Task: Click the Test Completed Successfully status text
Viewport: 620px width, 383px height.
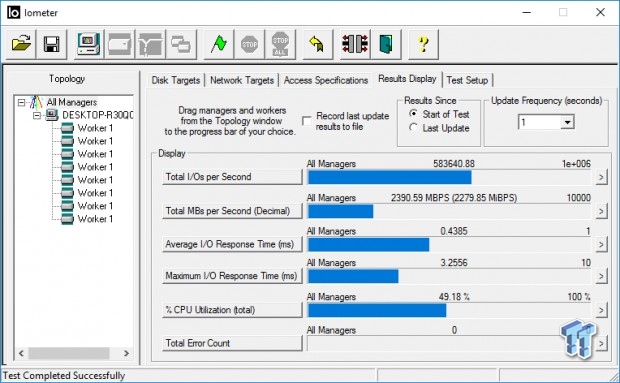Action: (x=64, y=375)
